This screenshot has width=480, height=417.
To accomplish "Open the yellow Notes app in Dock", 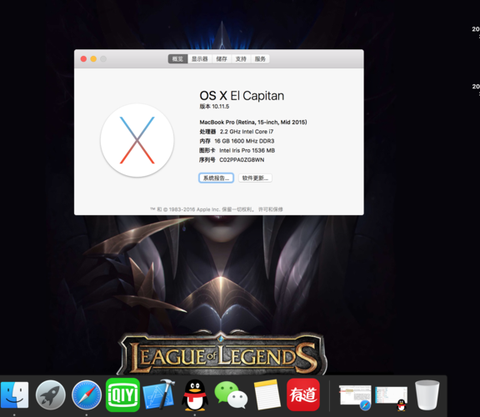I will pos(267,395).
